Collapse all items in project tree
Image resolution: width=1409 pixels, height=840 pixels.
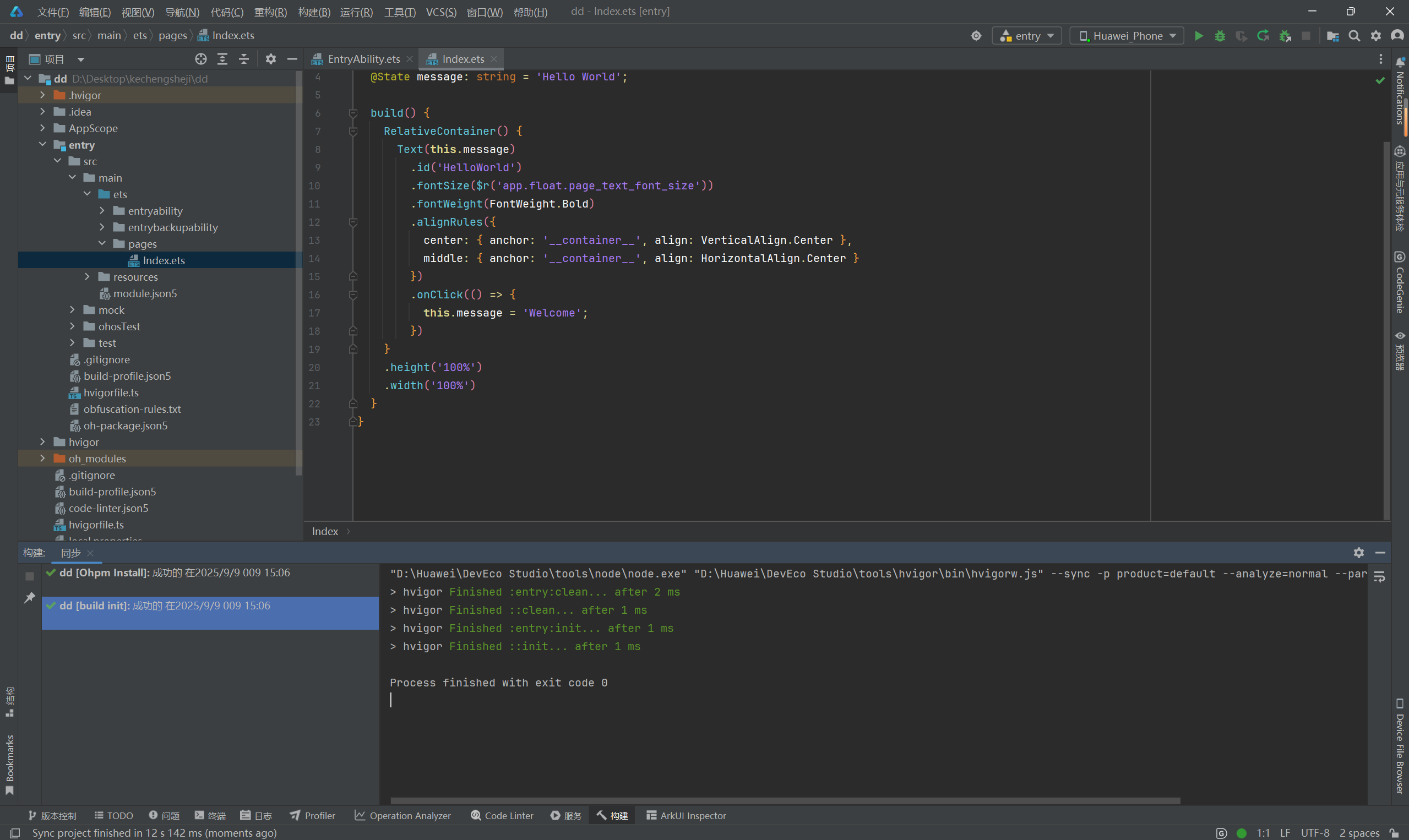244,59
